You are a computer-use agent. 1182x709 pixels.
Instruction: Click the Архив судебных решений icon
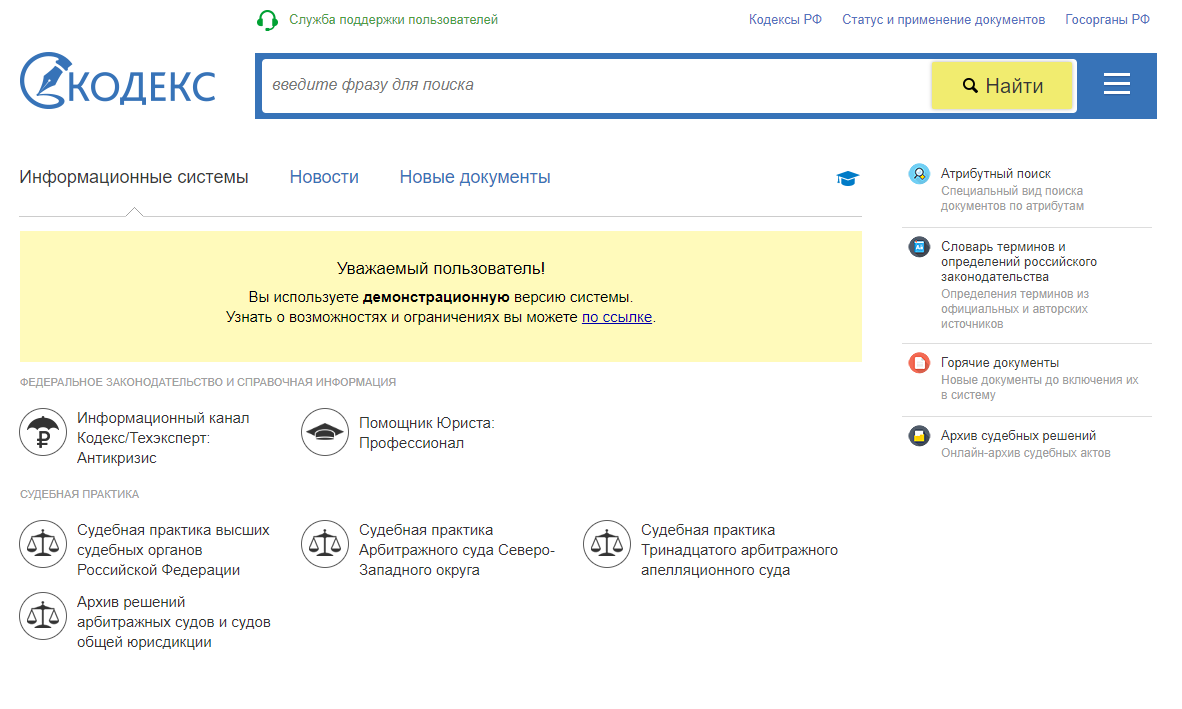point(919,436)
